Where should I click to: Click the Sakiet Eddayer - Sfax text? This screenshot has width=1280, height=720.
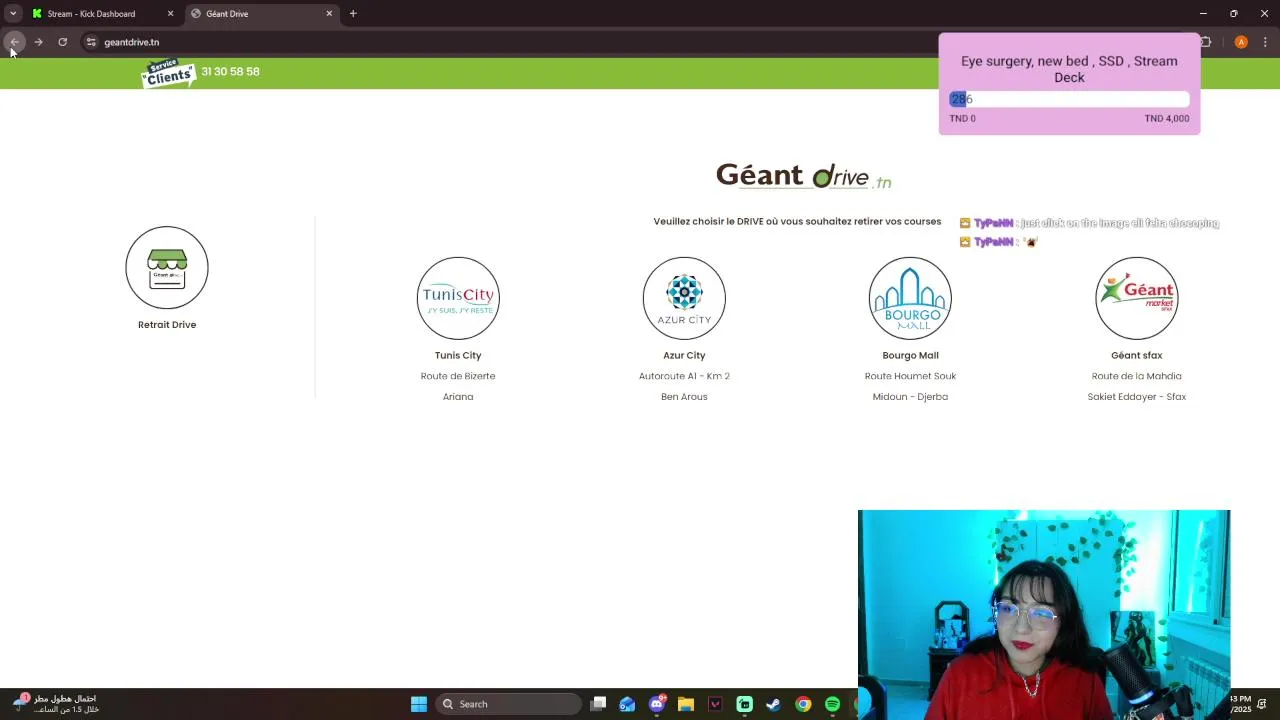pyautogui.click(x=1137, y=397)
